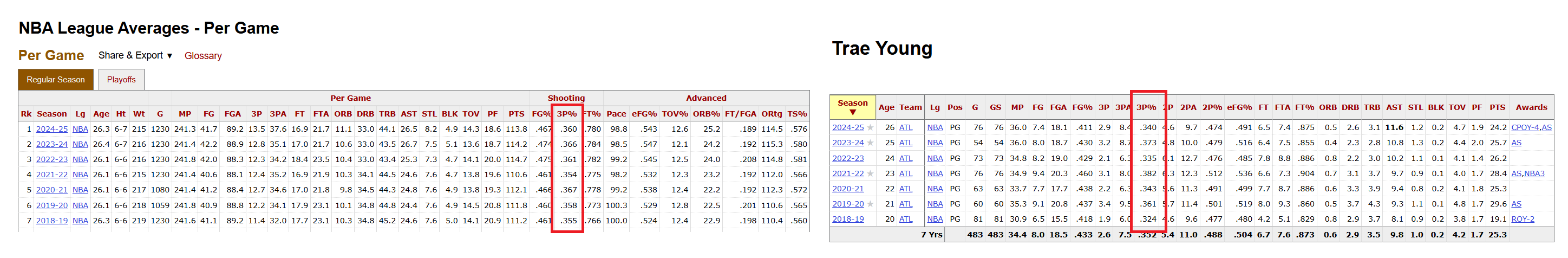
Task: Sort League Averages by the FT/FGA column header
Action: click(x=740, y=114)
